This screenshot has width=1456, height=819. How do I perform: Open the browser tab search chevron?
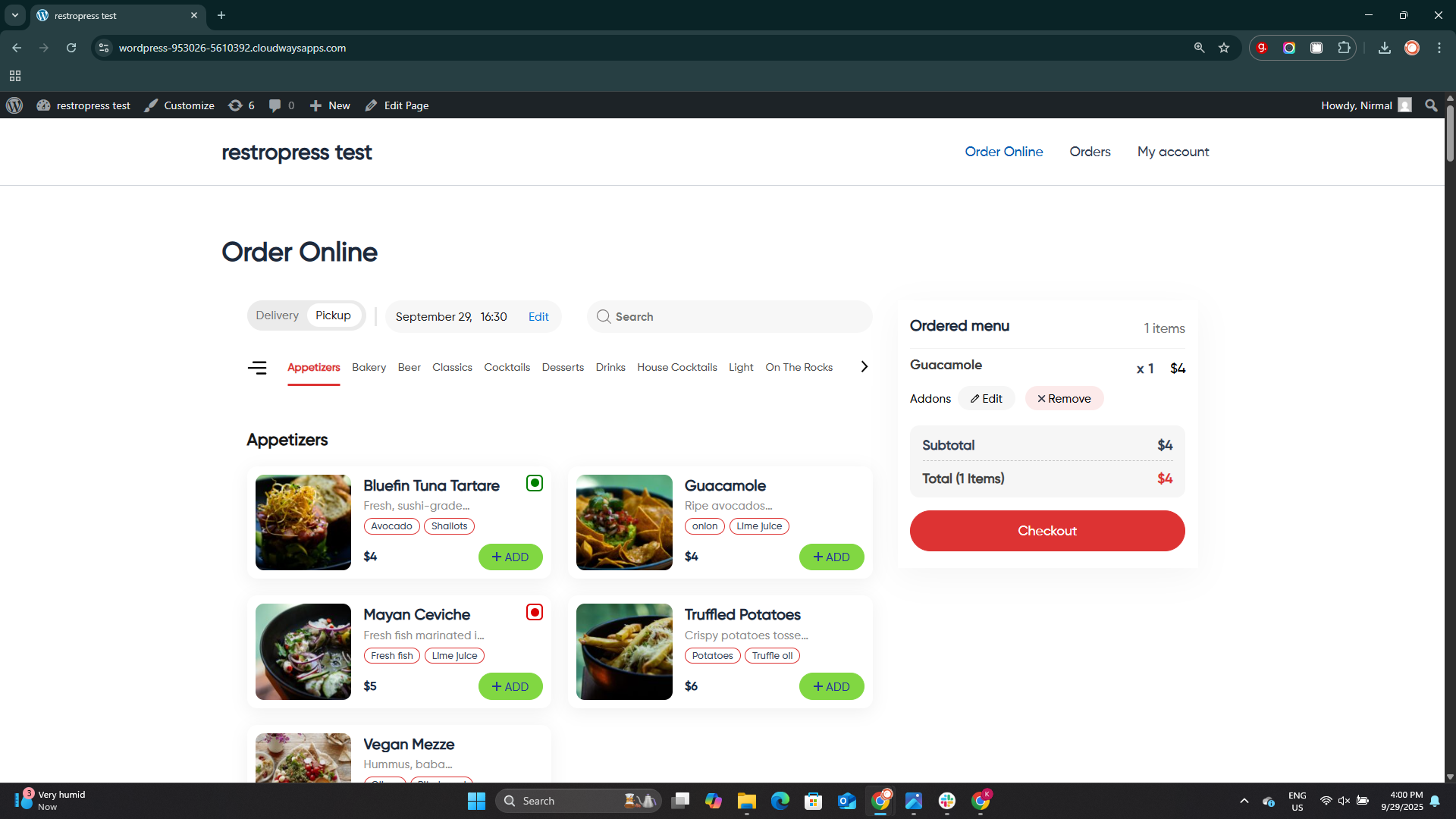14,15
